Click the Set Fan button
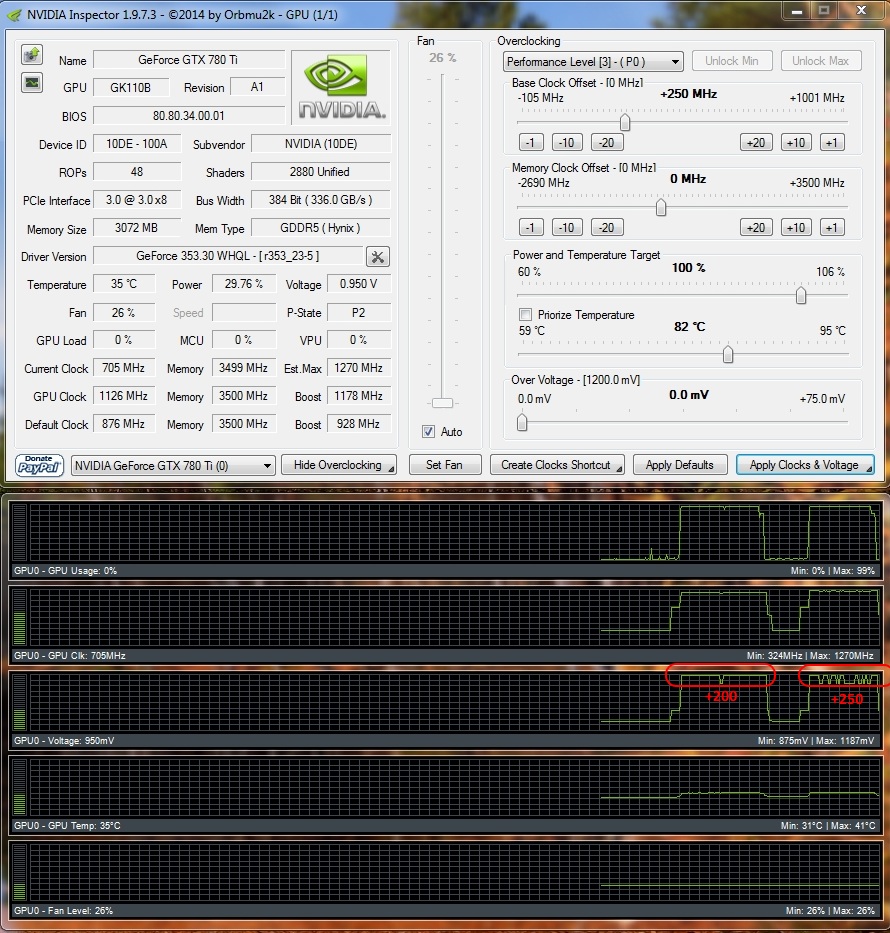This screenshot has width=890, height=933. coord(444,465)
